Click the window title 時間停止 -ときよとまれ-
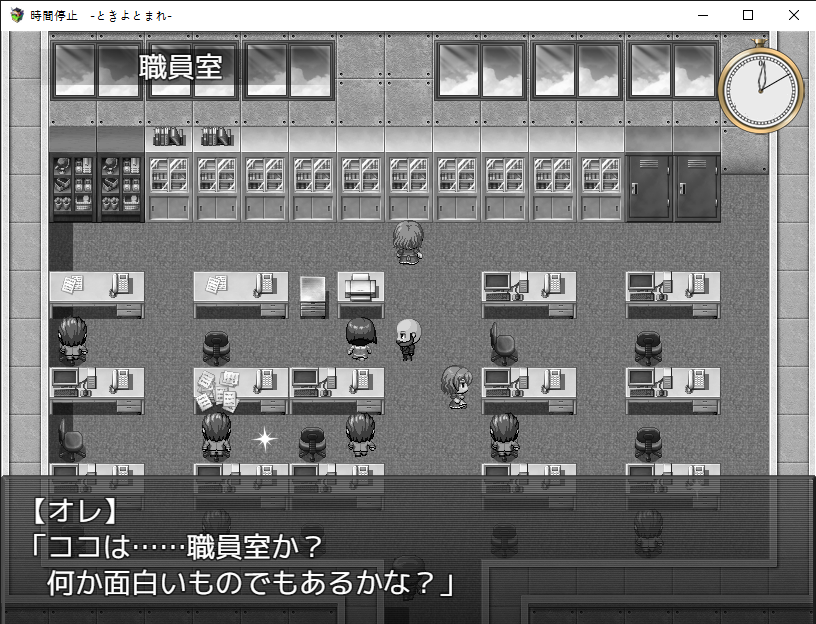Image resolution: width=816 pixels, height=624 pixels. [101, 16]
